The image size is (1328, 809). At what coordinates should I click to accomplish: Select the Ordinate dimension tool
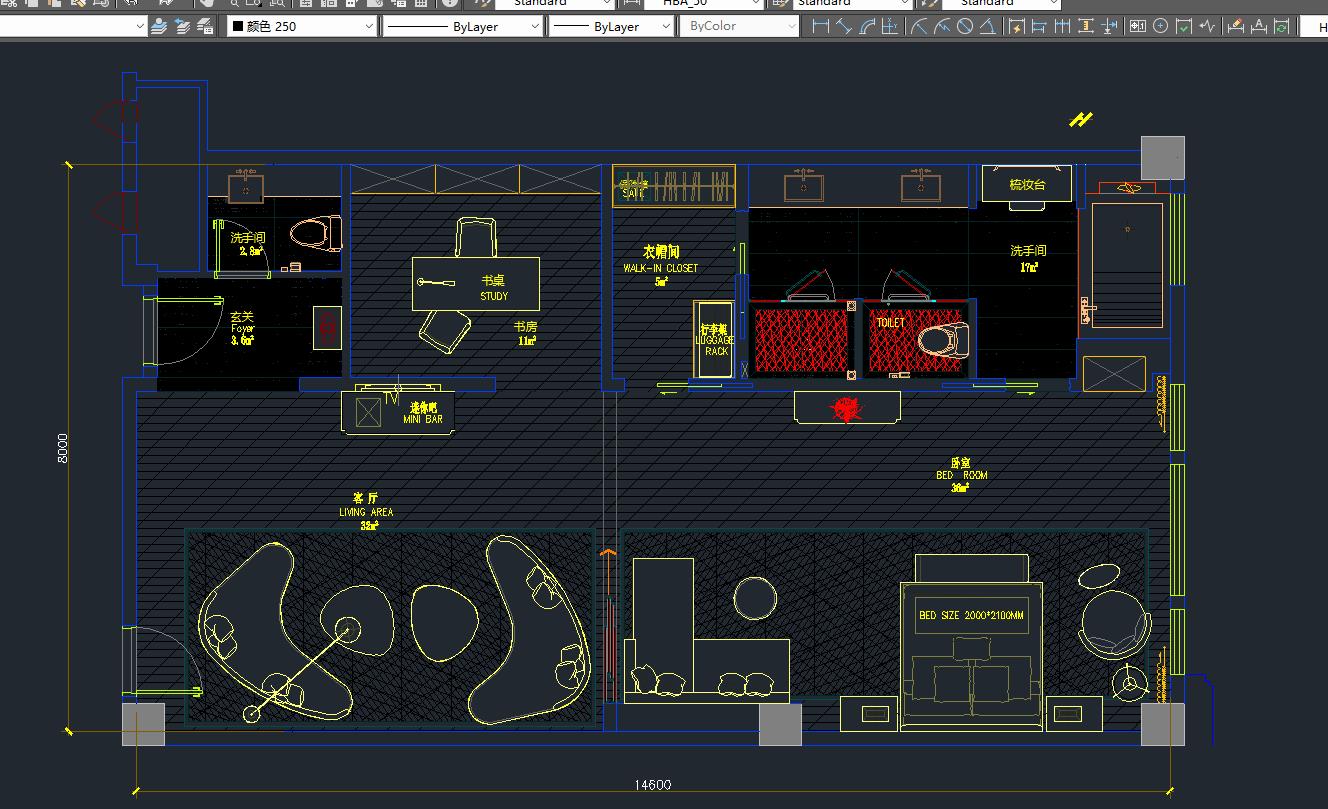(890, 27)
